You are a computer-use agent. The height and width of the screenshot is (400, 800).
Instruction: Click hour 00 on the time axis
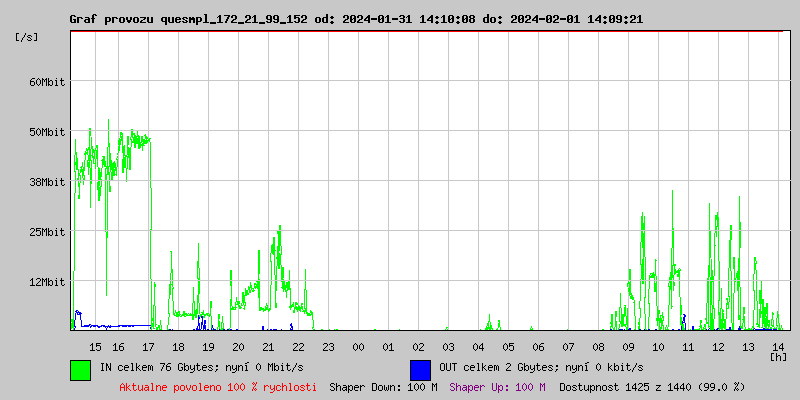tap(358, 346)
